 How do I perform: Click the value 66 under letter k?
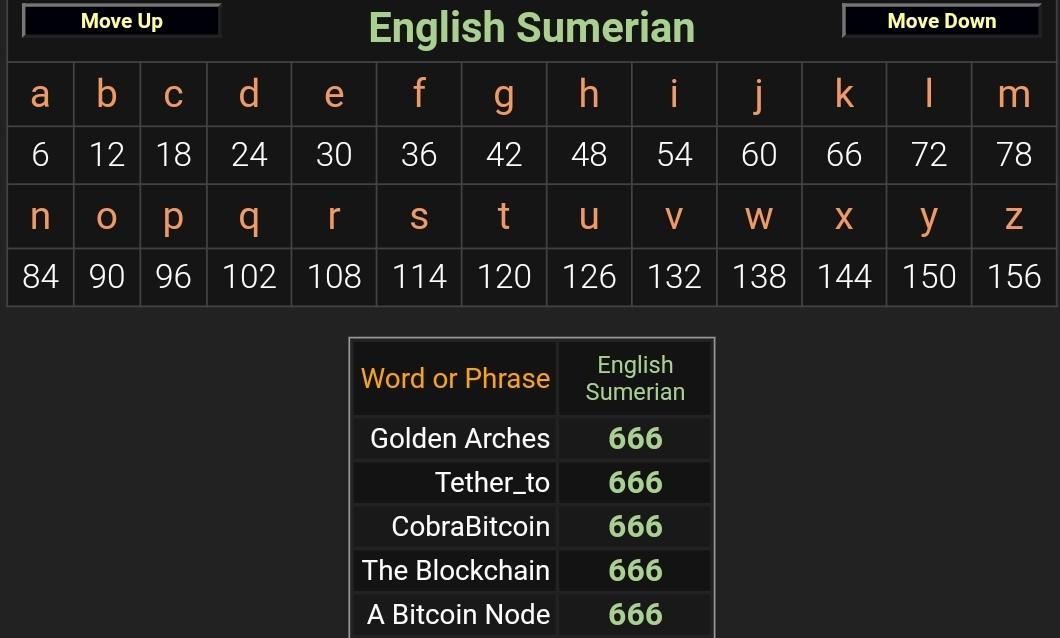(844, 155)
